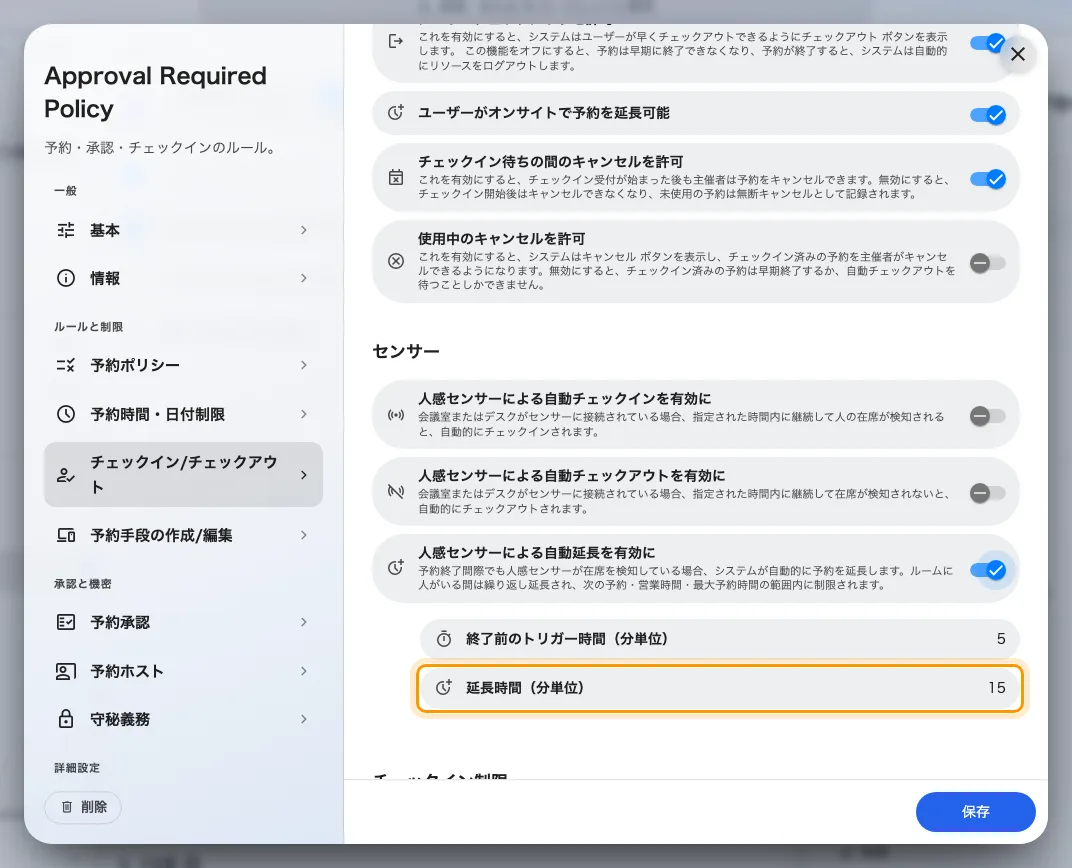
Task: Click the checklist icon beside 予約承認
Action: tap(66, 622)
